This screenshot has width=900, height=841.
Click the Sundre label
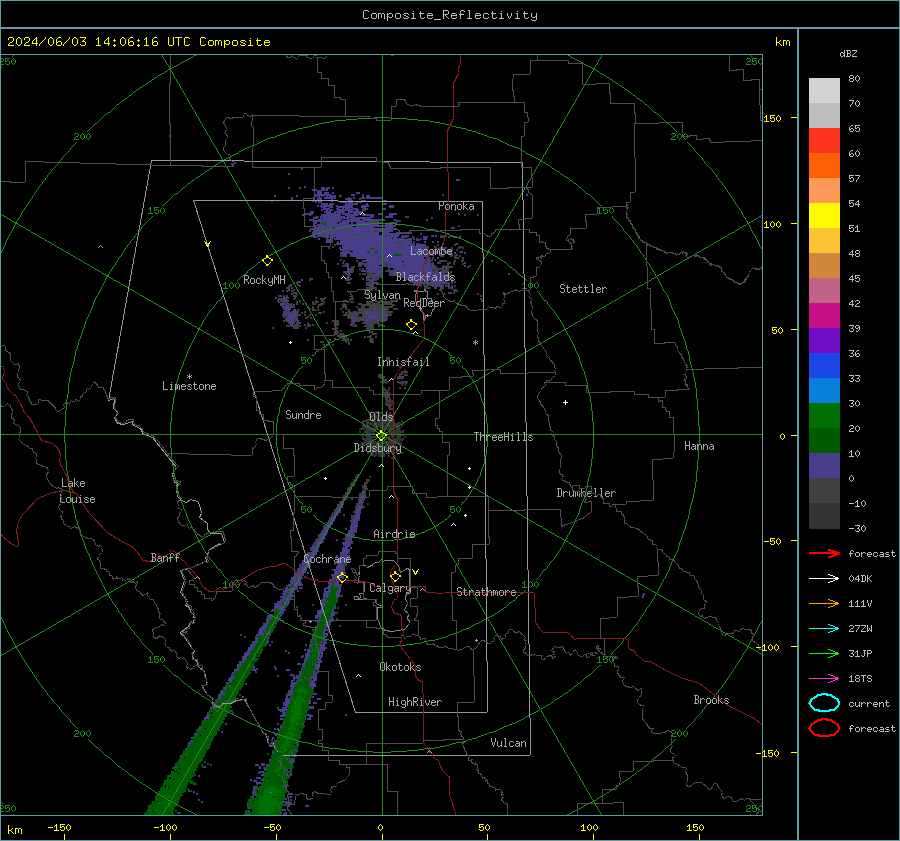[303, 414]
